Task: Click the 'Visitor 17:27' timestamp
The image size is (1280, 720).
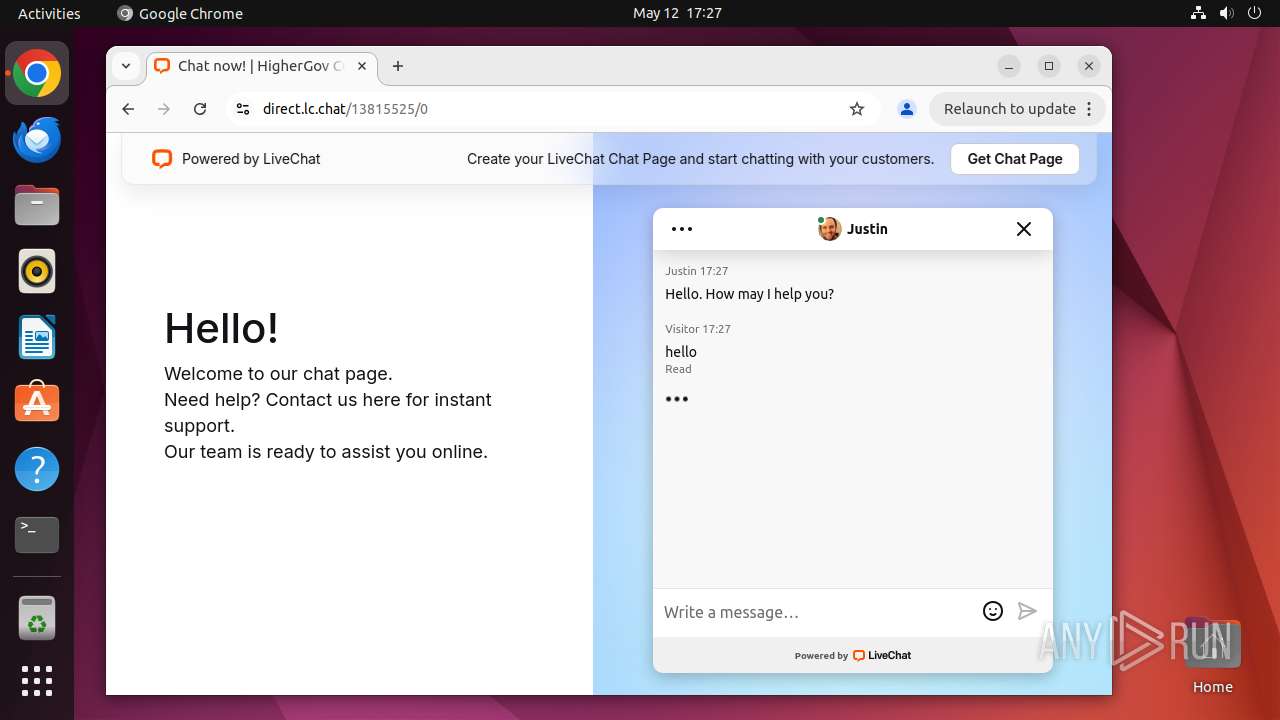Action: point(698,329)
